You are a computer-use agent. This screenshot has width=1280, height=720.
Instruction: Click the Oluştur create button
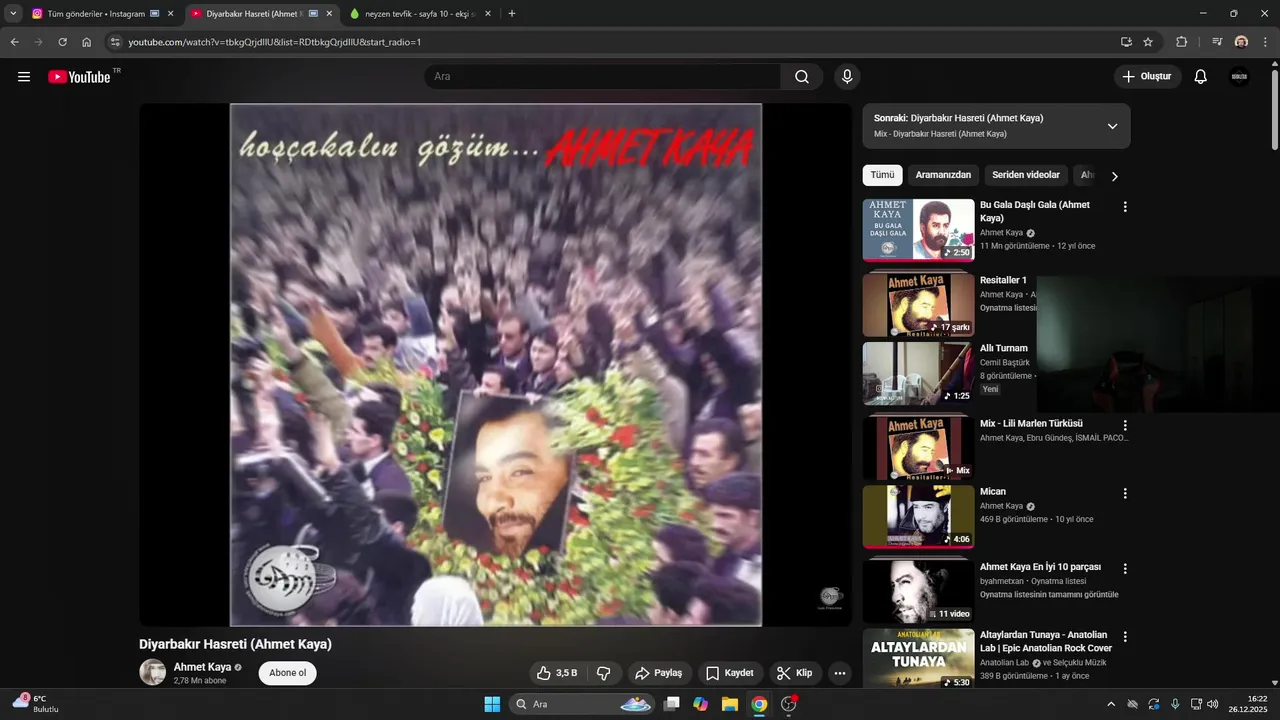coord(1147,77)
